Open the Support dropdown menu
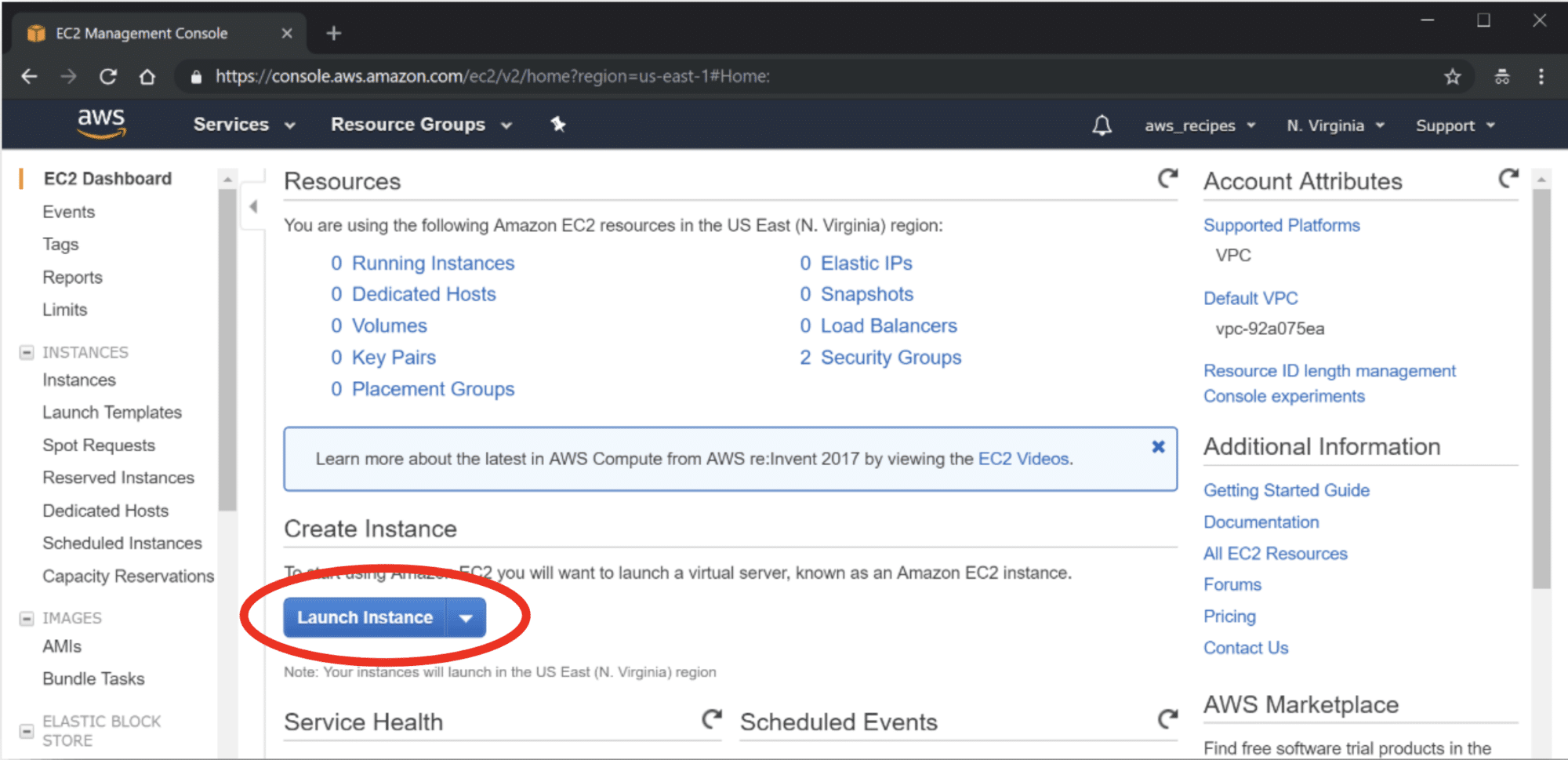Screen dimensions: 1568x760 [x=1455, y=125]
